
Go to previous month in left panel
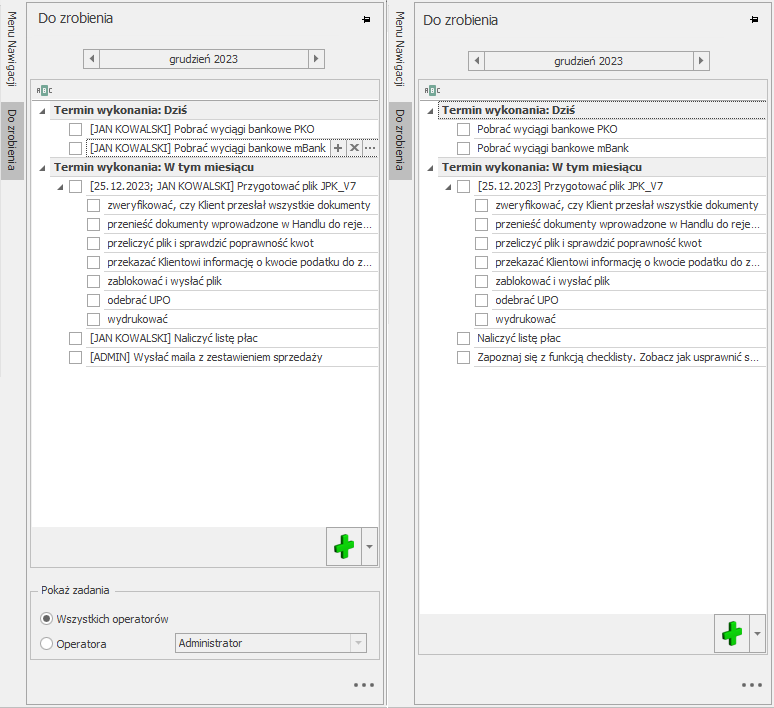92,59
